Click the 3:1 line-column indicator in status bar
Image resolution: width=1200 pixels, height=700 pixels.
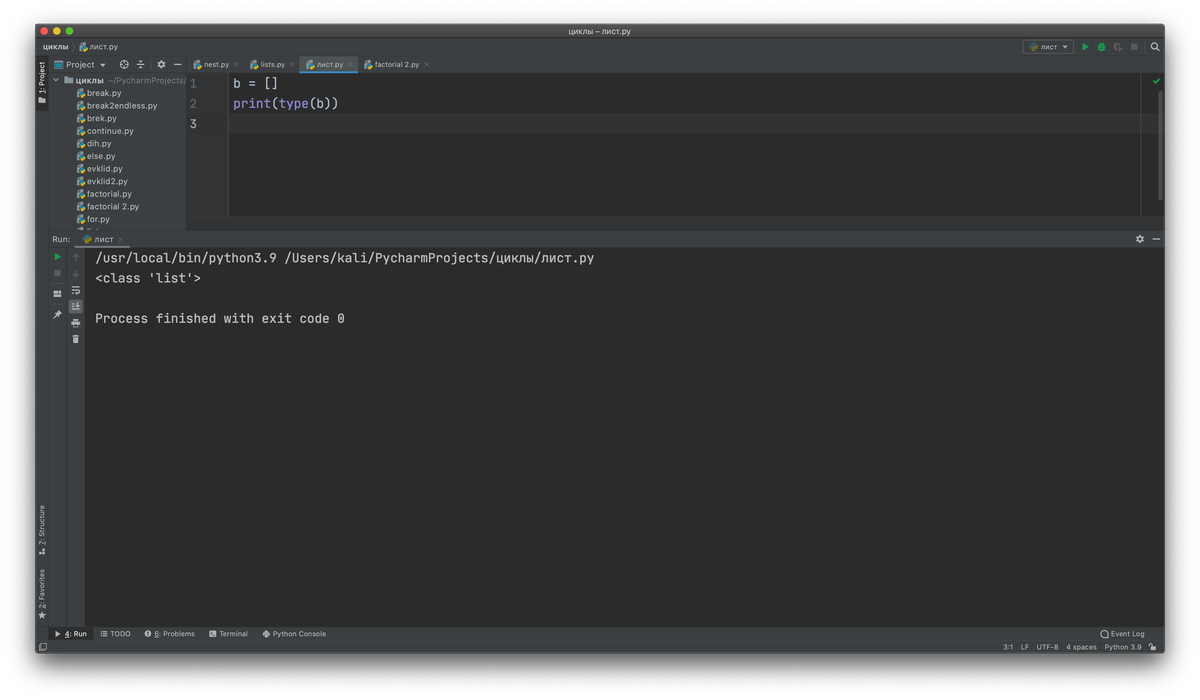click(1008, 647)
